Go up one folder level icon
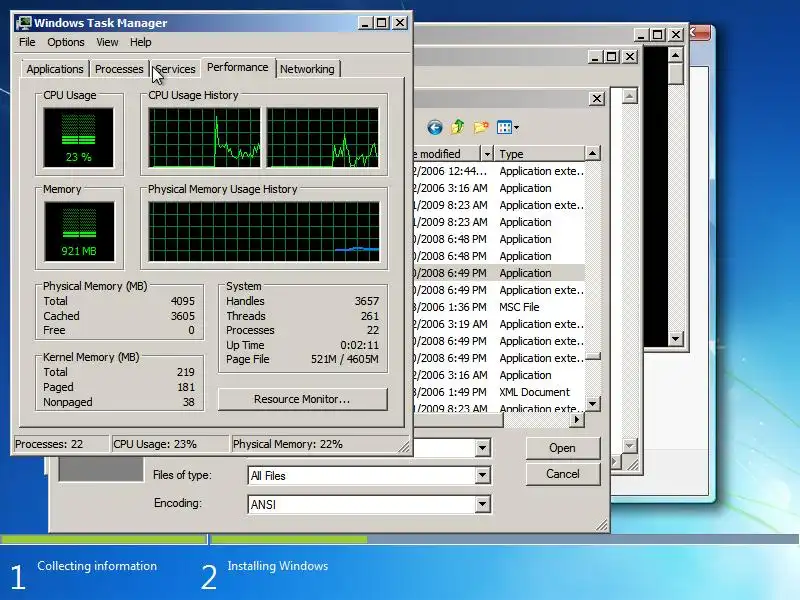Viewport: 800px width, 600px height. pos(458,127)
